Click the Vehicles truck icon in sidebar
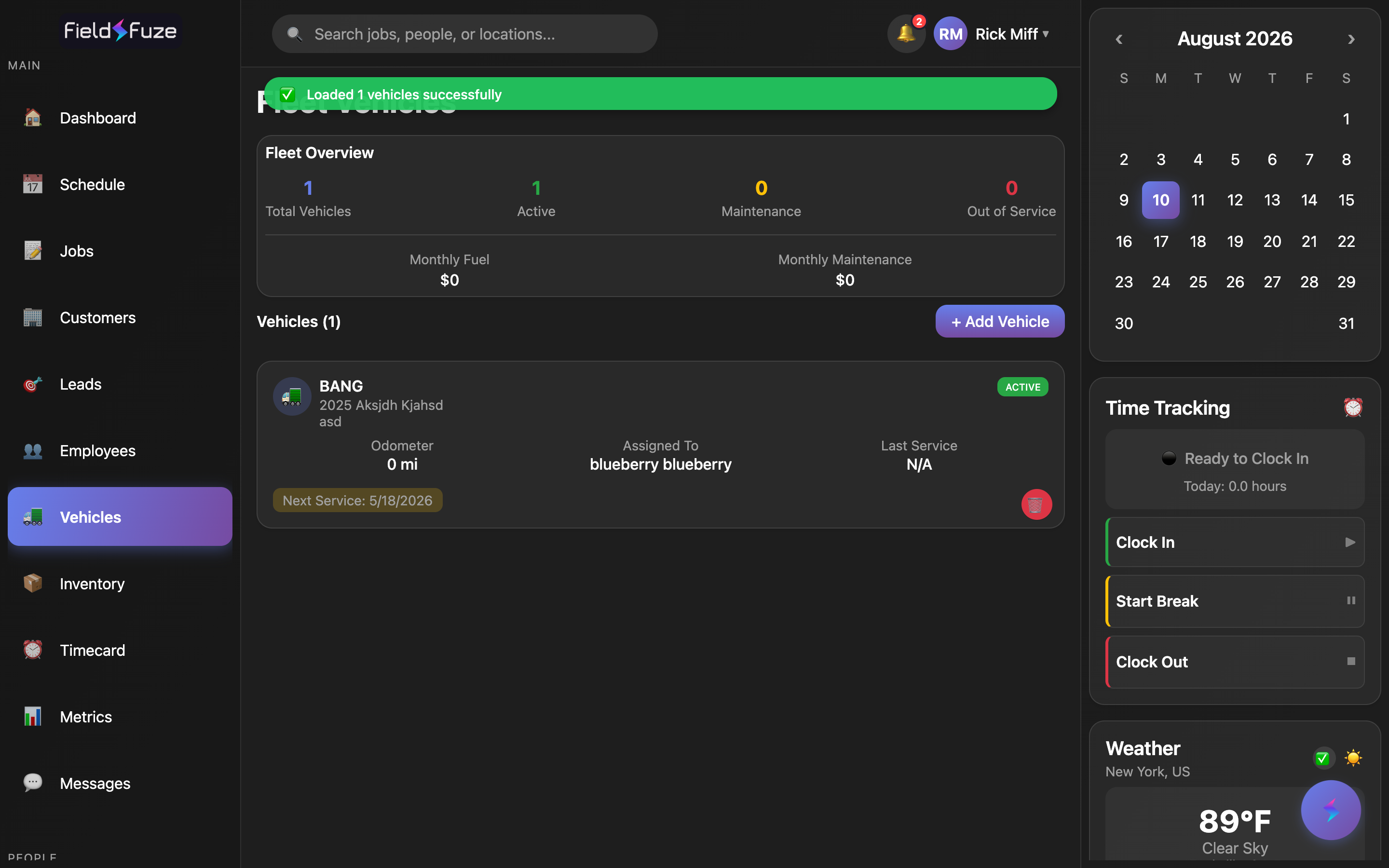Viewport: 1389px width, 868px height. pyautogui.click(x=33, y=517)
